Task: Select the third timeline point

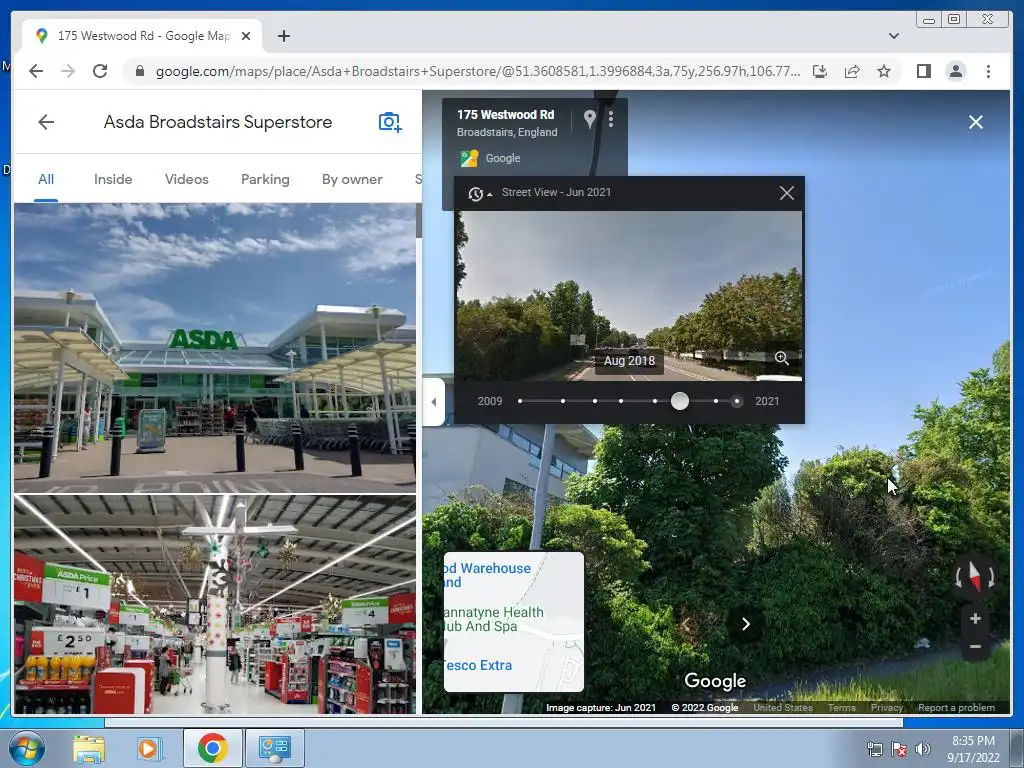Action: pyautogui.click(x=595, y=401)
